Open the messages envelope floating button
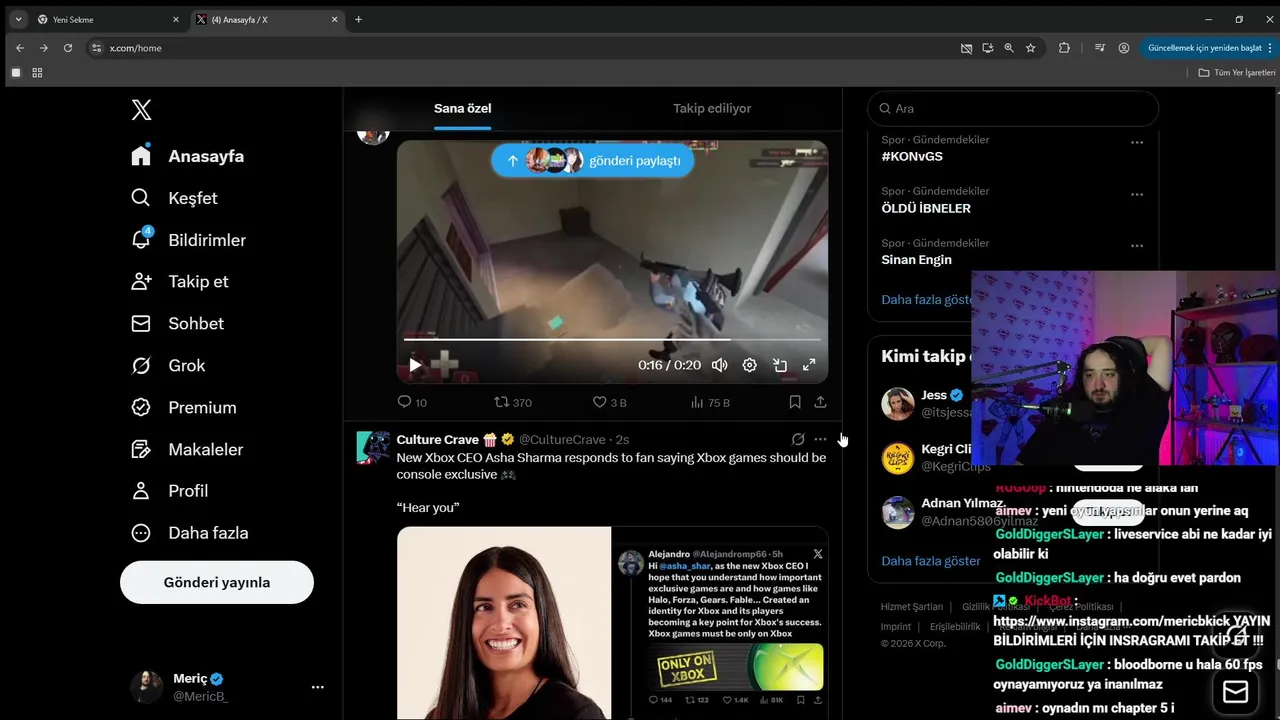Viewport: 1280px width, 720px height. coord(1235,692)
